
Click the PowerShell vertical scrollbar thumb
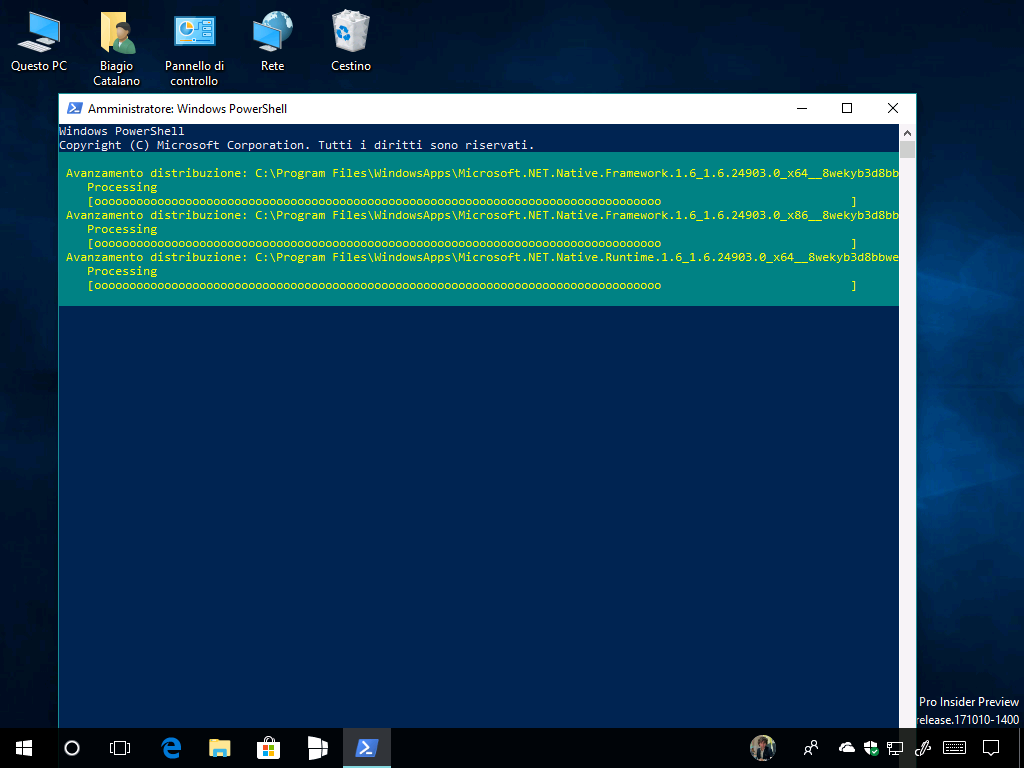click(x=907, y=150)
